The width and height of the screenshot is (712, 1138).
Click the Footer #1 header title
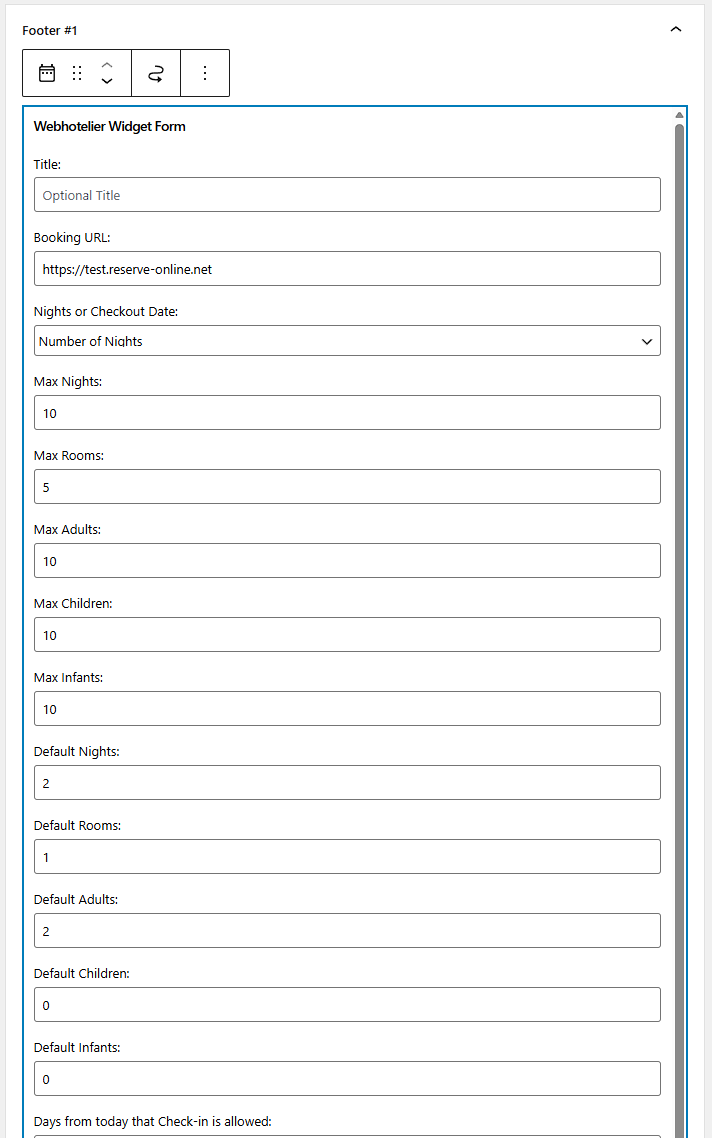pyautogui.click(x=49, y=30)
